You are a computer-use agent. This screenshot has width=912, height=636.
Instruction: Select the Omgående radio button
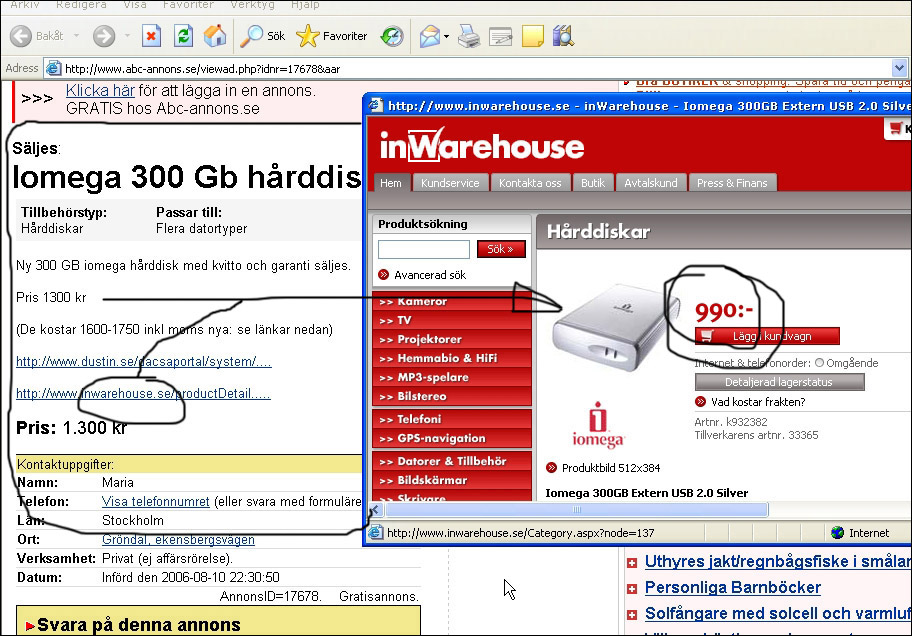tap(820, 363)
